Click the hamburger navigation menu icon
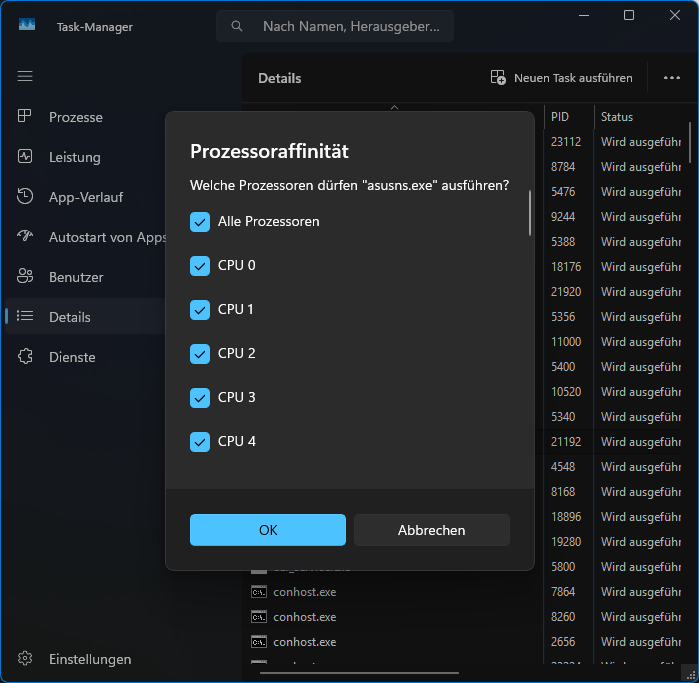The image size is (699, 683). (25, 76)
